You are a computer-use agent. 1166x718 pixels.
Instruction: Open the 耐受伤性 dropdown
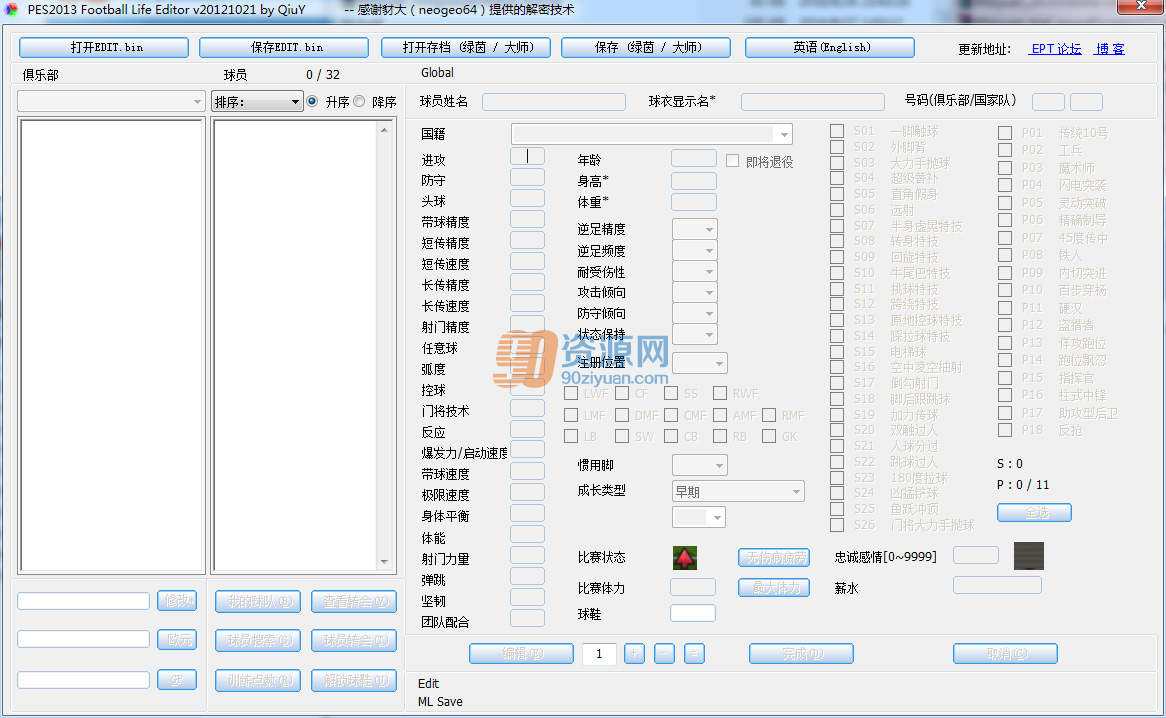click(x=695, y=271)
